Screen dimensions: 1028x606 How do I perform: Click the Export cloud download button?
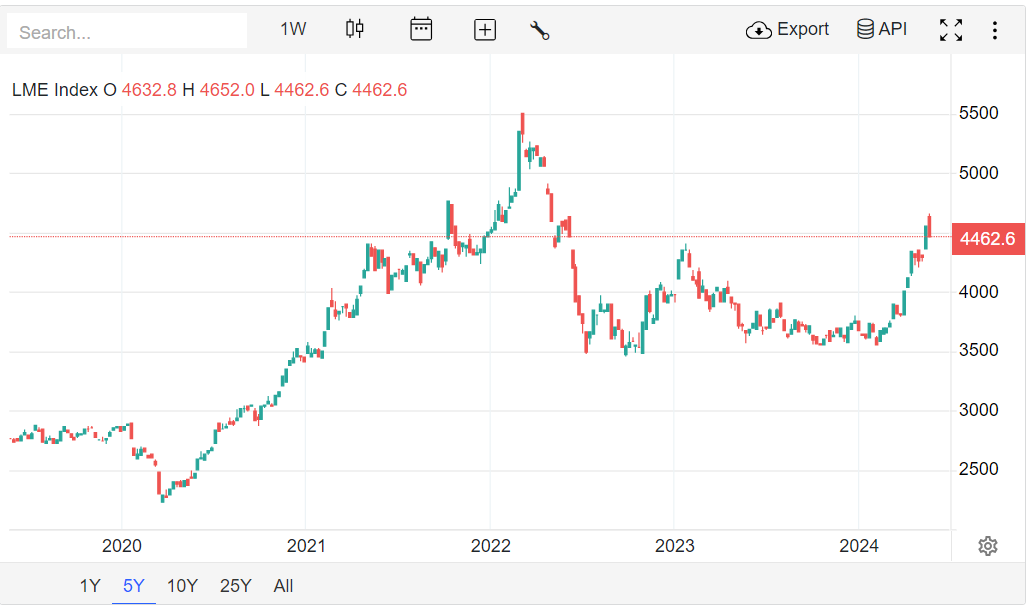787,29
